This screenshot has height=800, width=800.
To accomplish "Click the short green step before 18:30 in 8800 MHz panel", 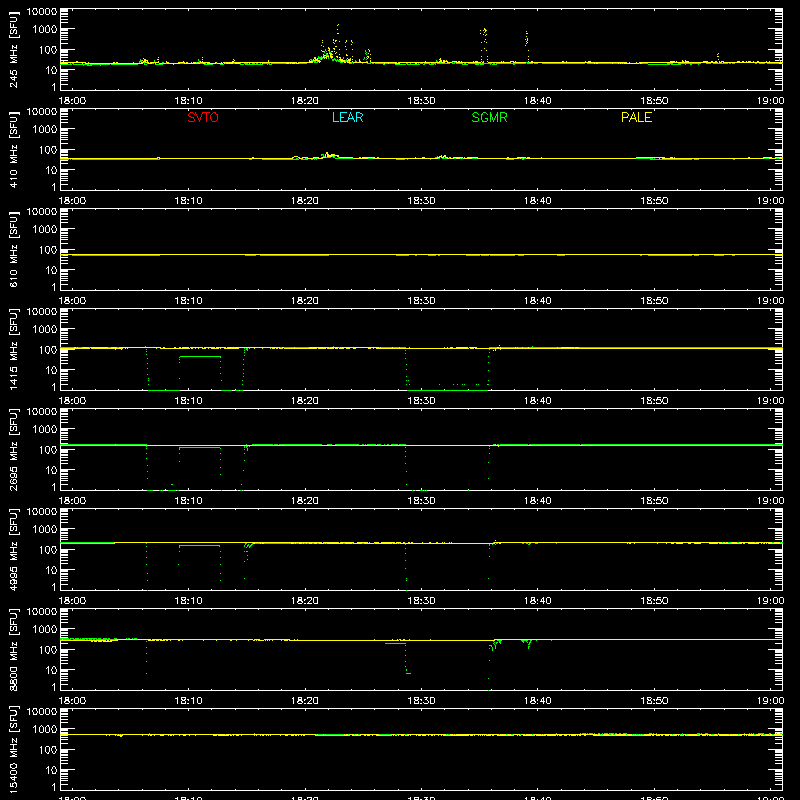I will pos(395,643).
